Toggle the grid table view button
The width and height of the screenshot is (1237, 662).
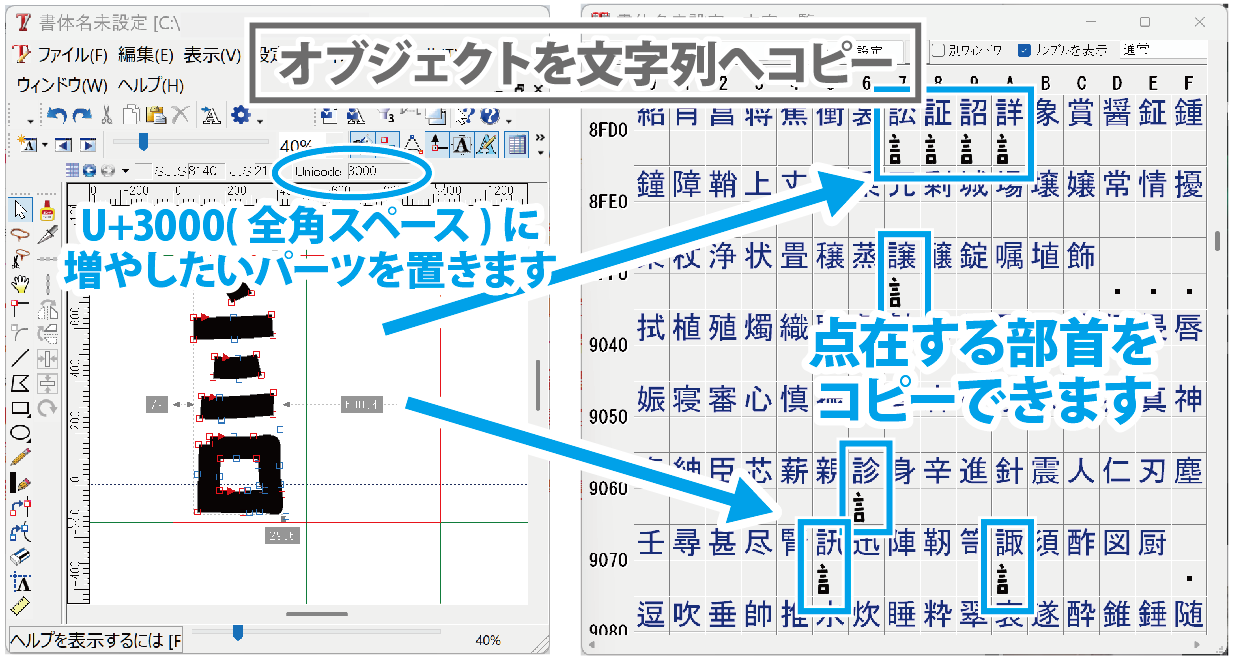pyautogui.click(x=517, y=145)
